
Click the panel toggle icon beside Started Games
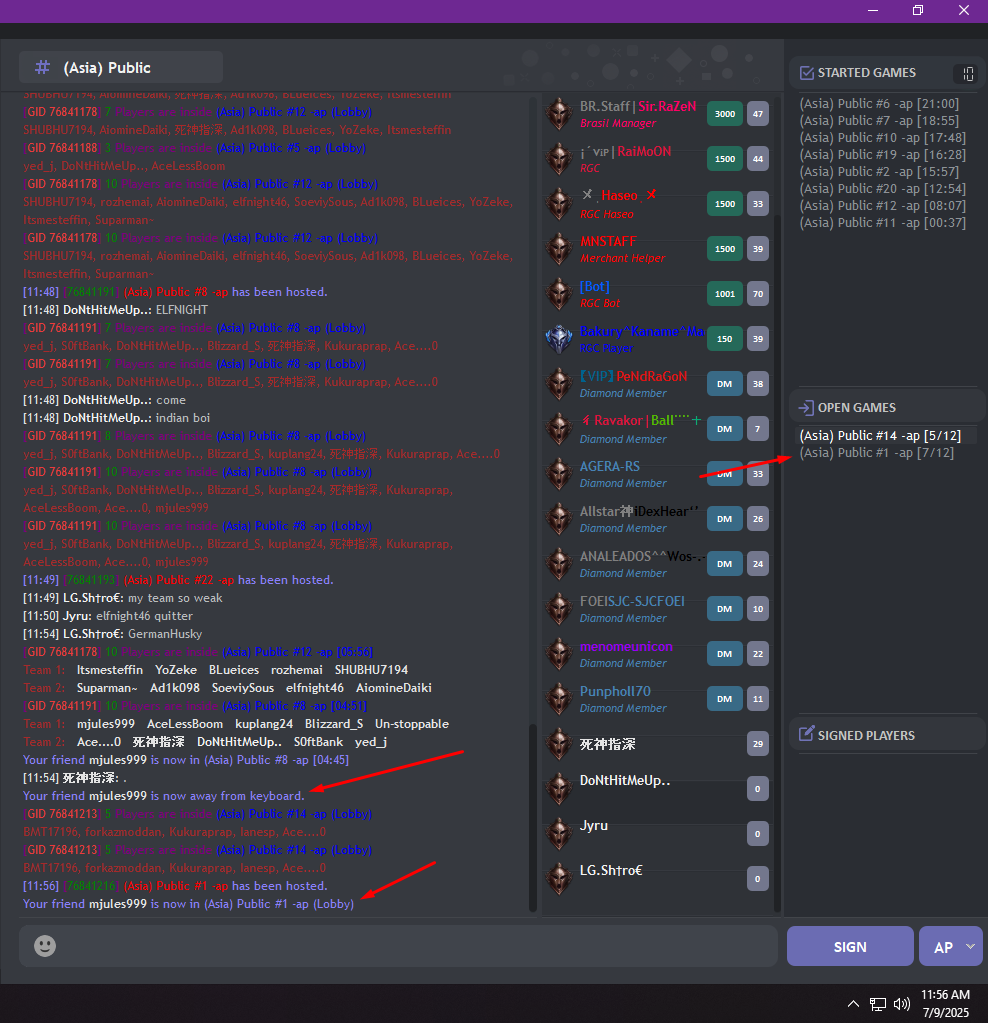click(968, 74)
